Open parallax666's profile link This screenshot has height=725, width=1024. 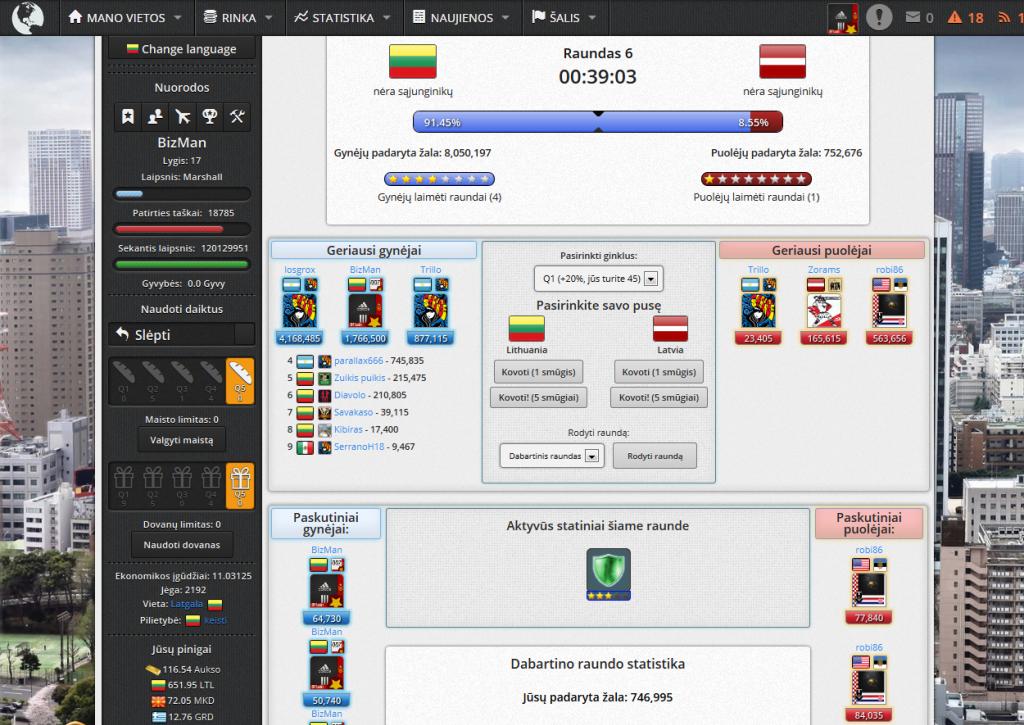pyautogui.click(x=359, y=361)
